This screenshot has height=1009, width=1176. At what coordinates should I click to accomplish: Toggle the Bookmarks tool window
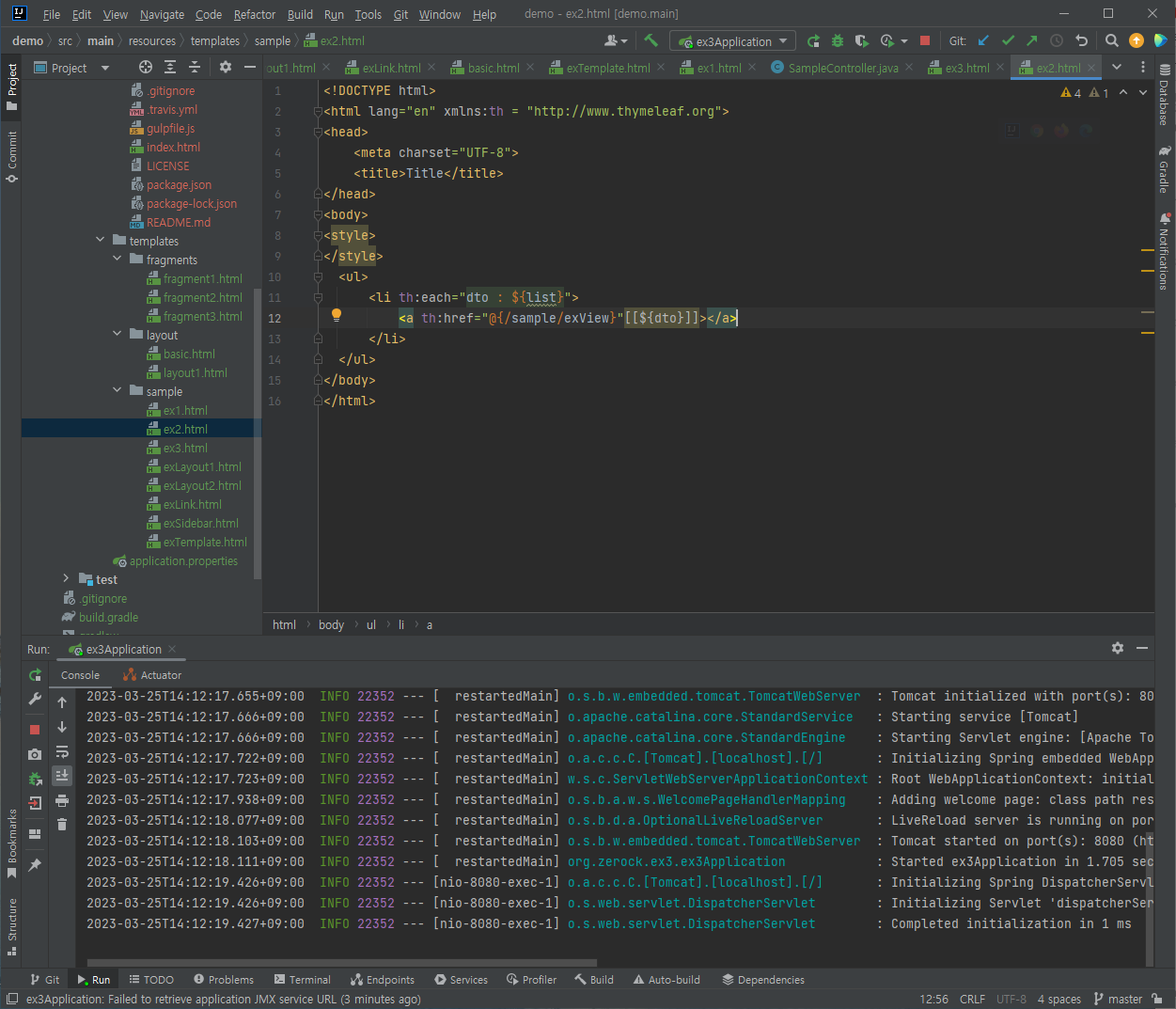(11, 843)
